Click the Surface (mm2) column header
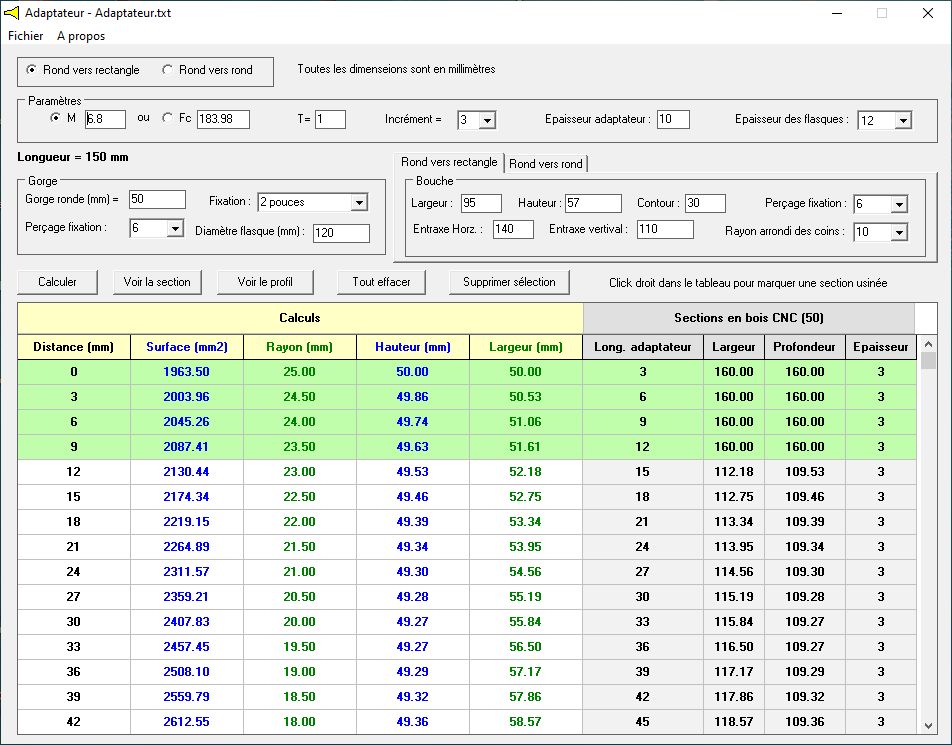This screenshot has height=745, width=952. pyautogui.click(x=187, y=347)
